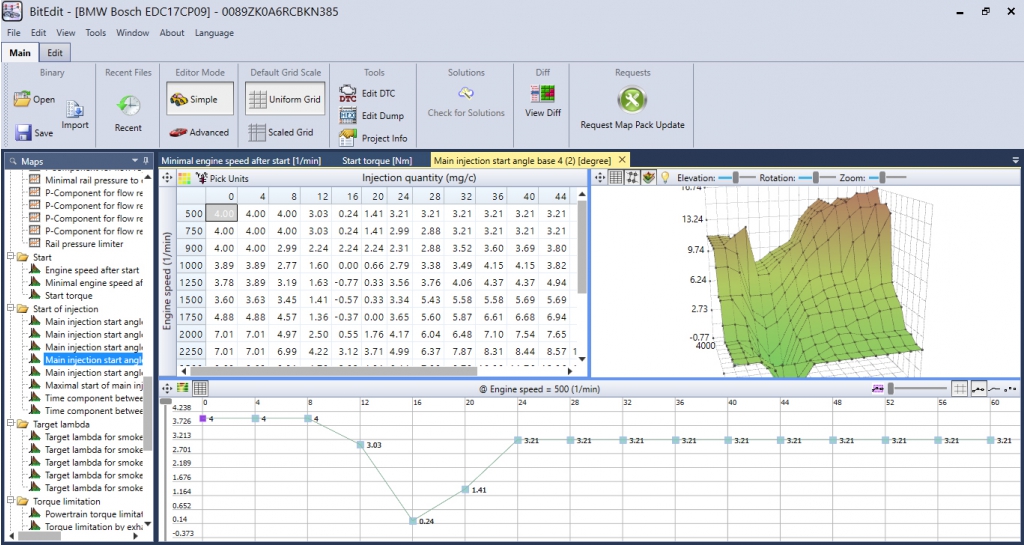The image size is (1024, 545).
Task: Select points-only graph style
Action: click(1012, 388)
